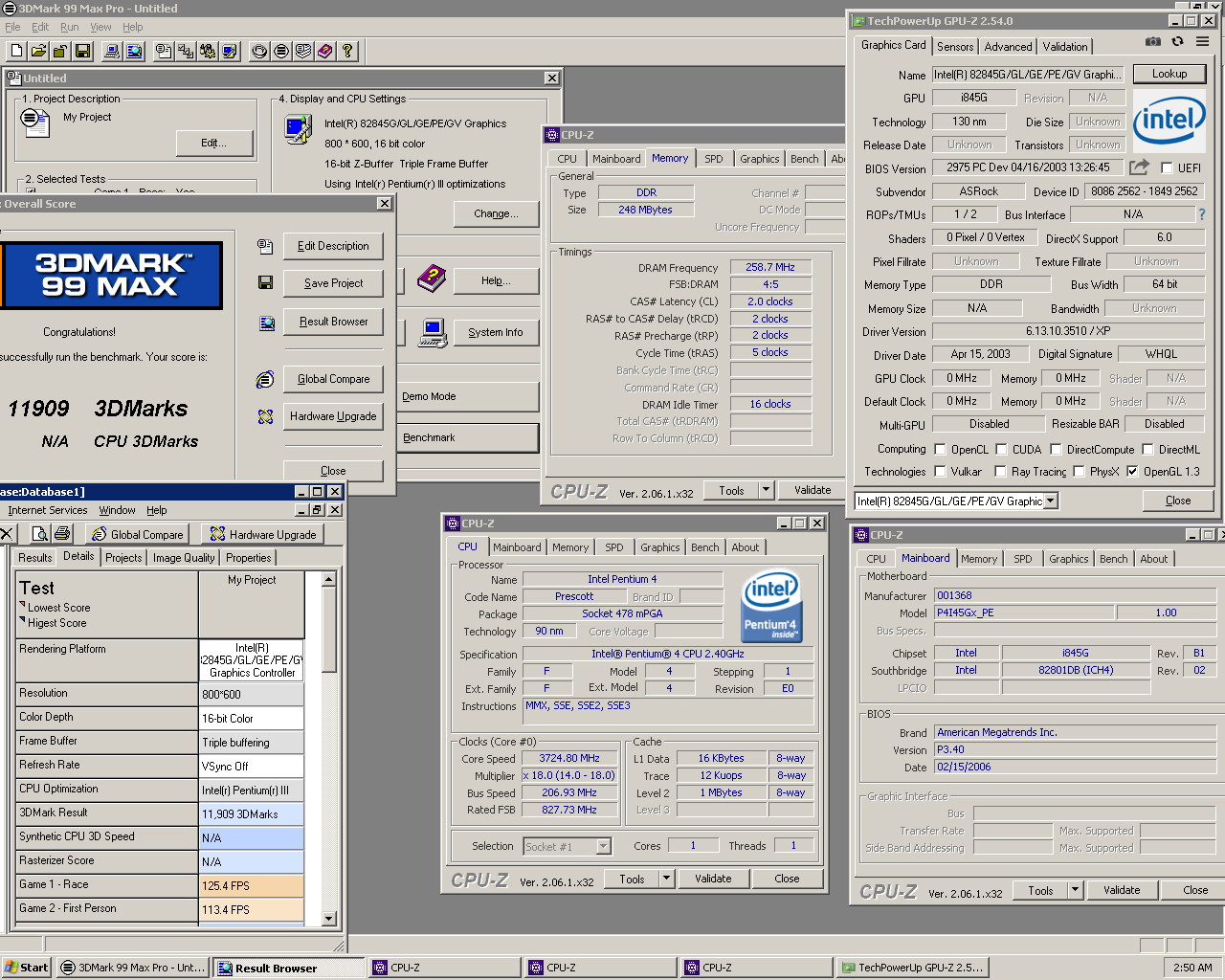
Task: Open Tools dropdown arrow in CPU-Z Memory window
Action: tap(766, 490)
